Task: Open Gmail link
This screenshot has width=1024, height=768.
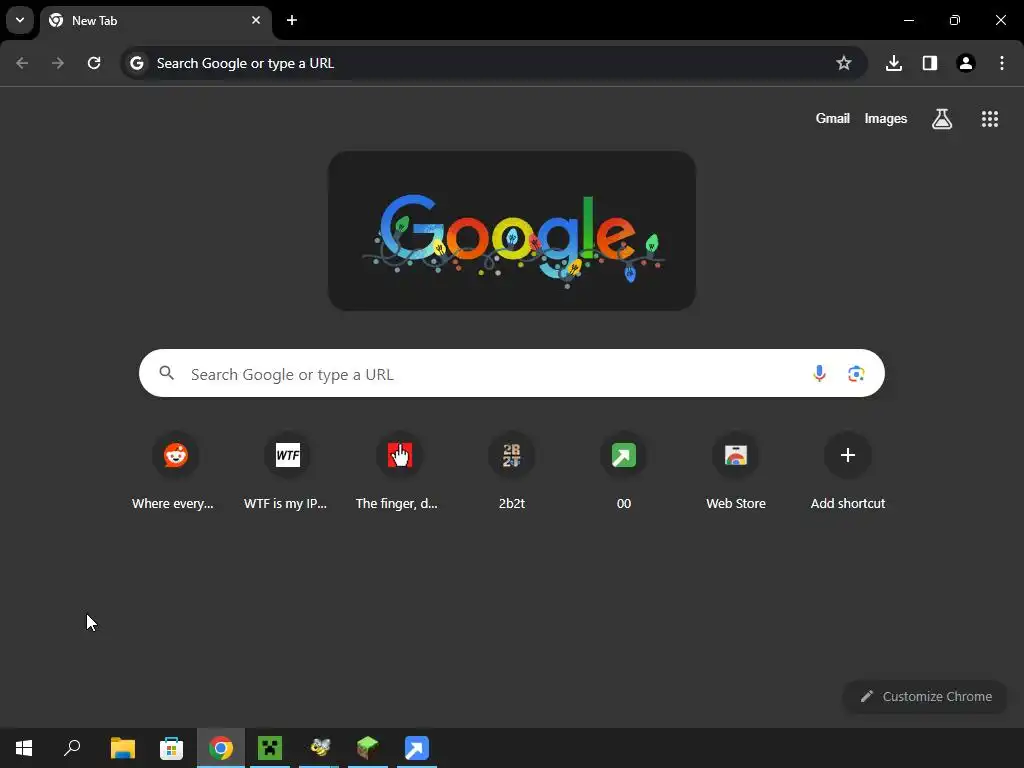Action: (x=833, y=118)
